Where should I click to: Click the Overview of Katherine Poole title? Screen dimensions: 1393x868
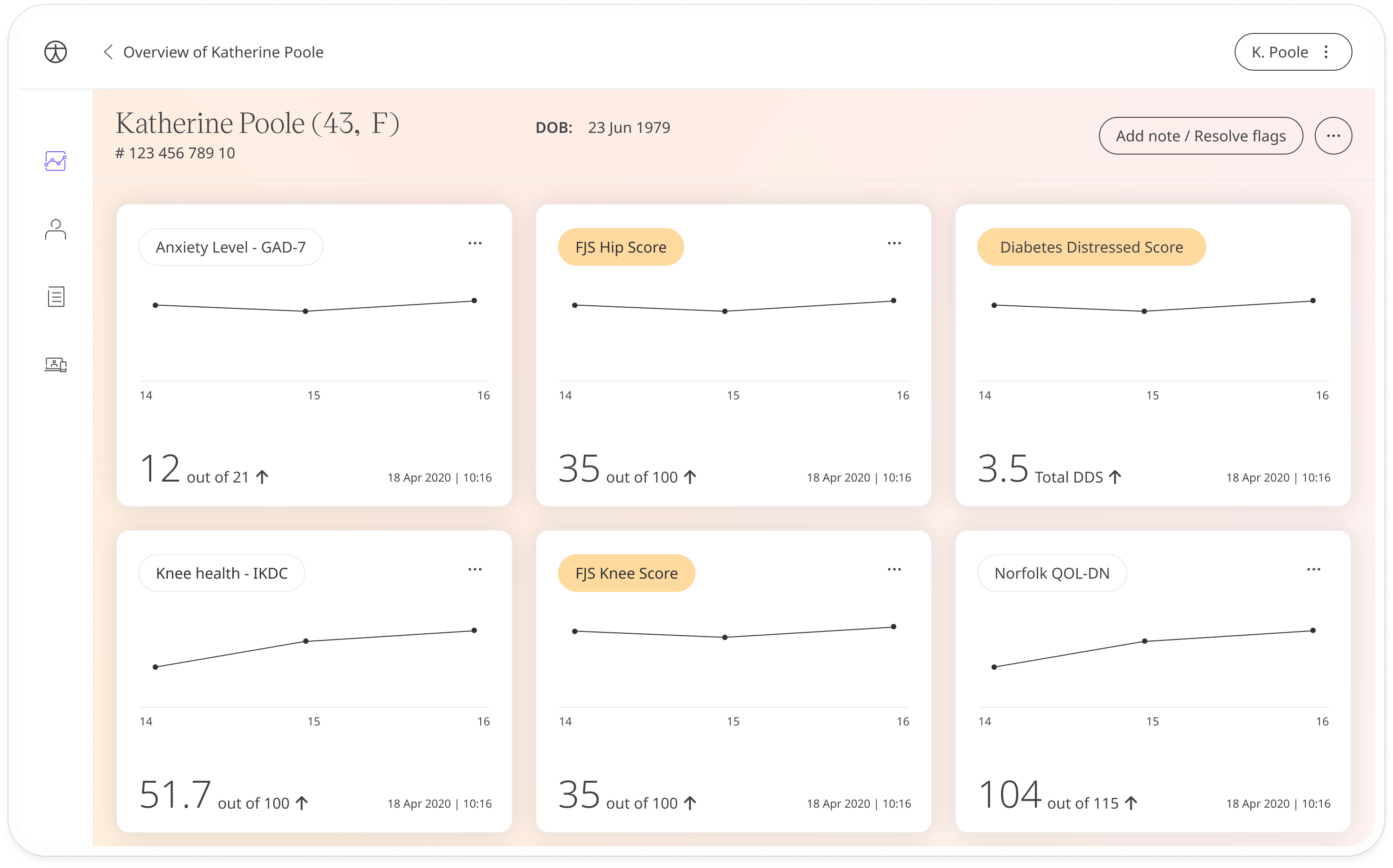click(x=223, y=52)
